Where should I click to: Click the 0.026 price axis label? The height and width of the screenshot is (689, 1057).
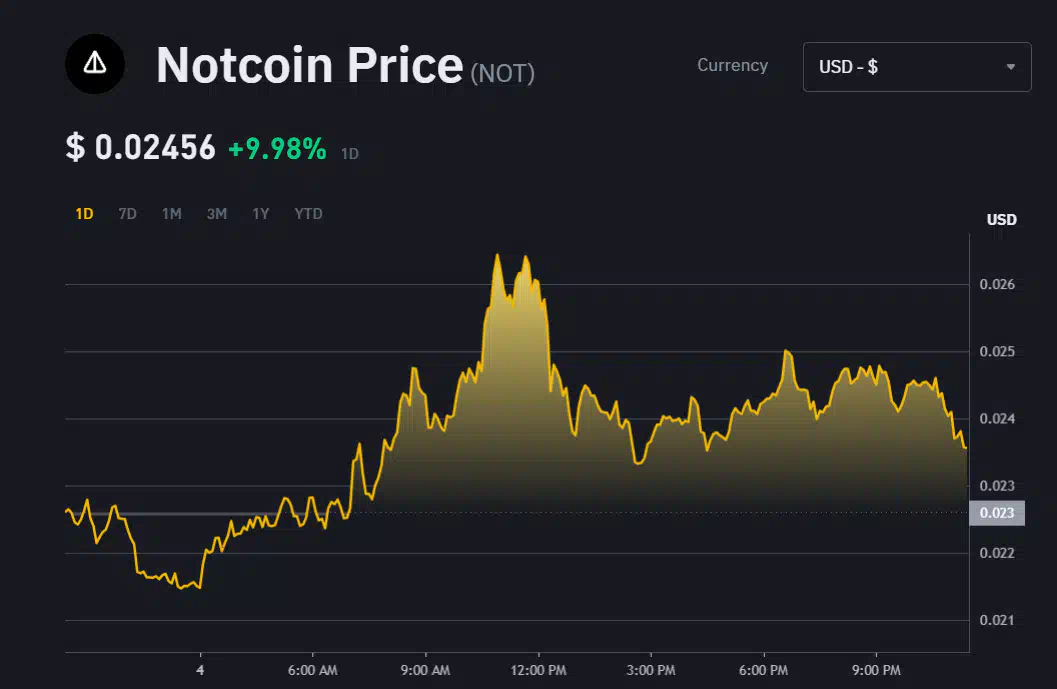[997, 285]
